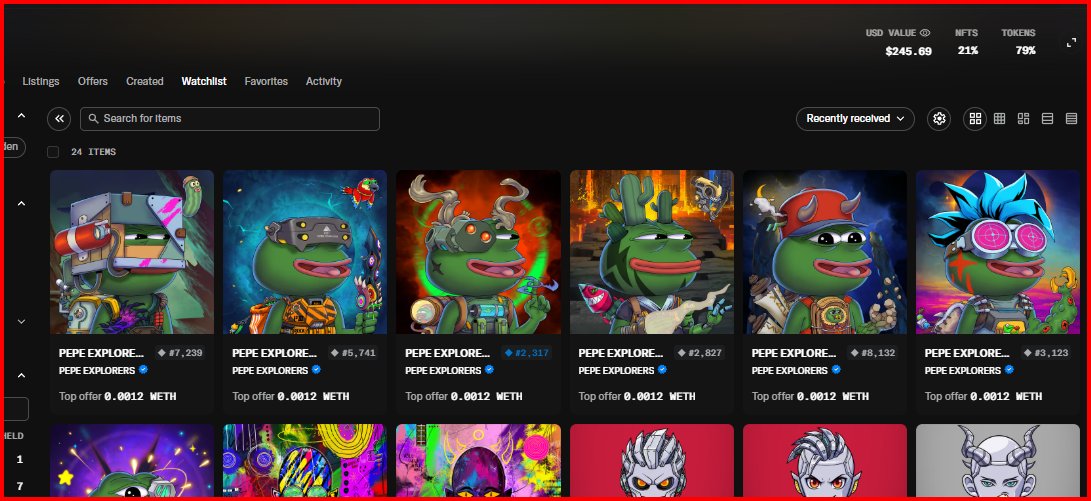Screen dimensions: 1091x501
Task: Focus the Search for items field
Action: point(230,119)
